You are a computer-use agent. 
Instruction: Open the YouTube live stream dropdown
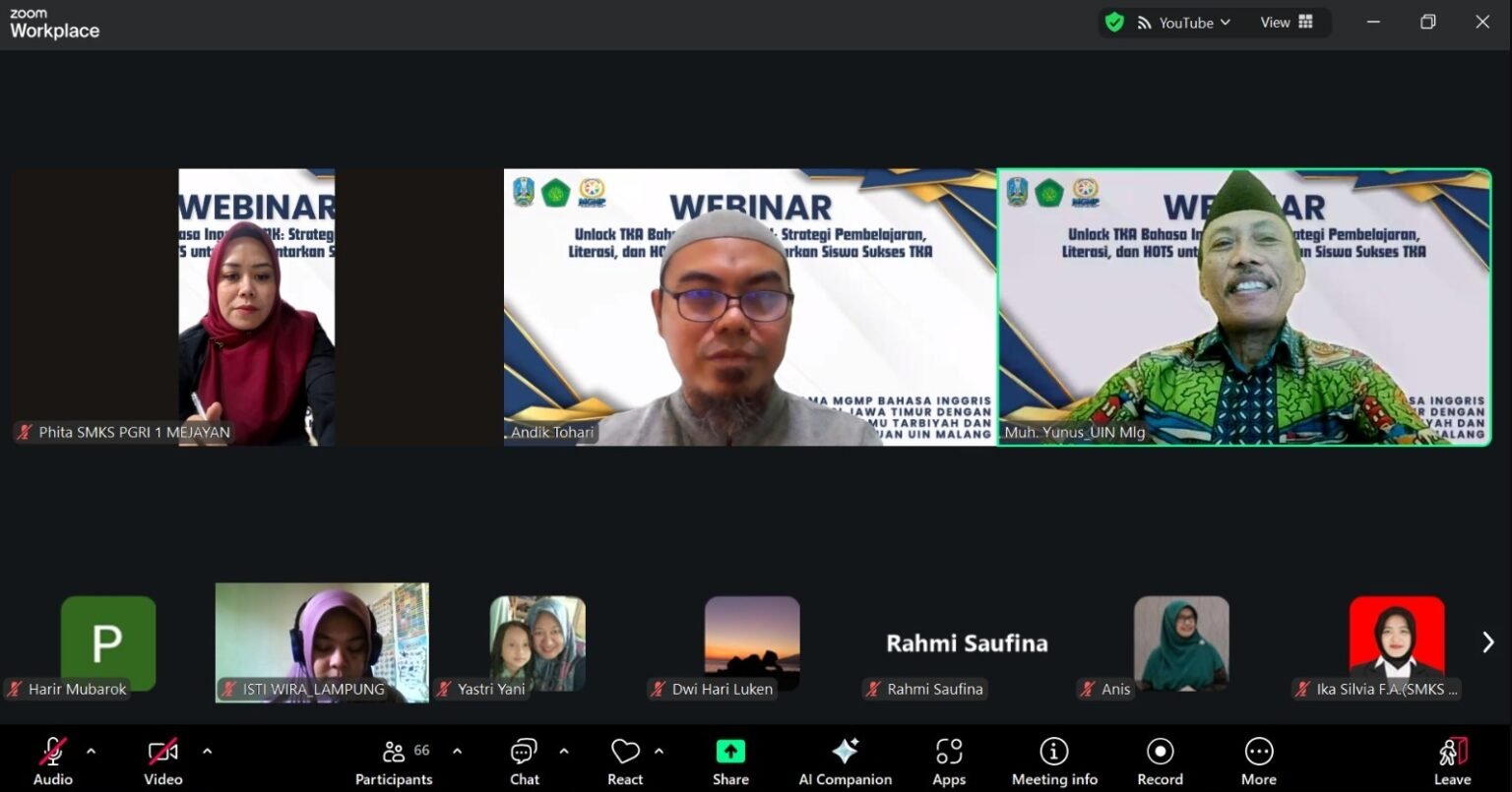coord(1184,23)
